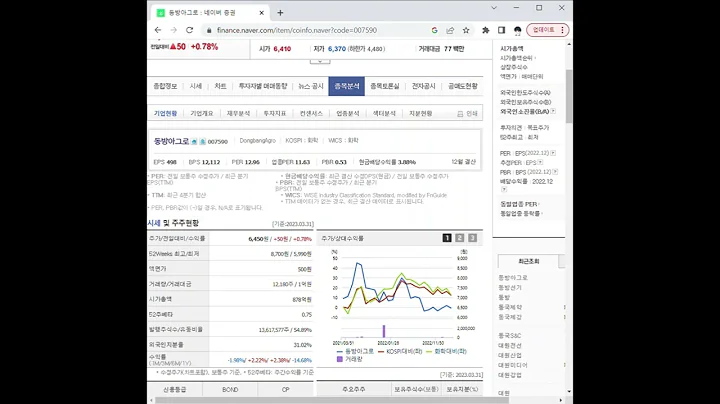This screenshot has height=404, width=720.
Task: Switch chart to view 1
Action: pyautogui.click(x=447, y=238)
